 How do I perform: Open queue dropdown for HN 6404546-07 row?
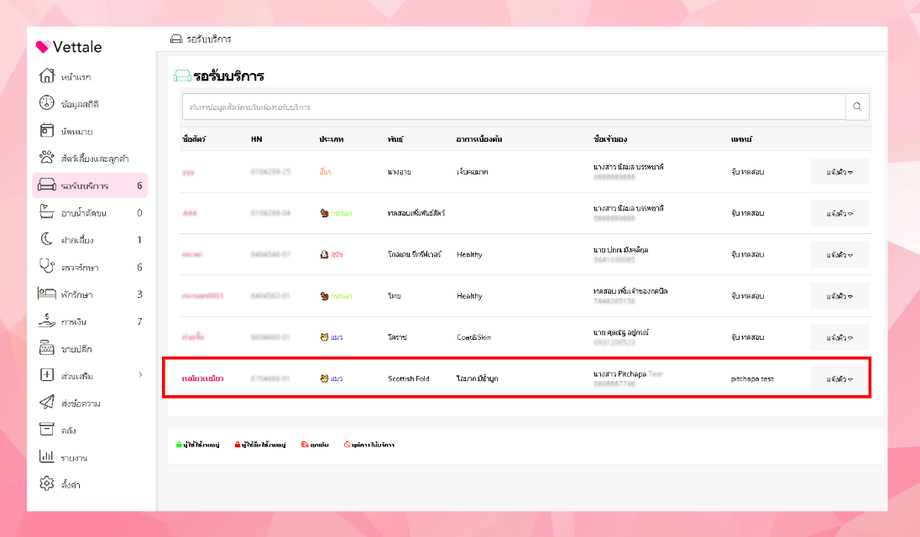[839, 255]
